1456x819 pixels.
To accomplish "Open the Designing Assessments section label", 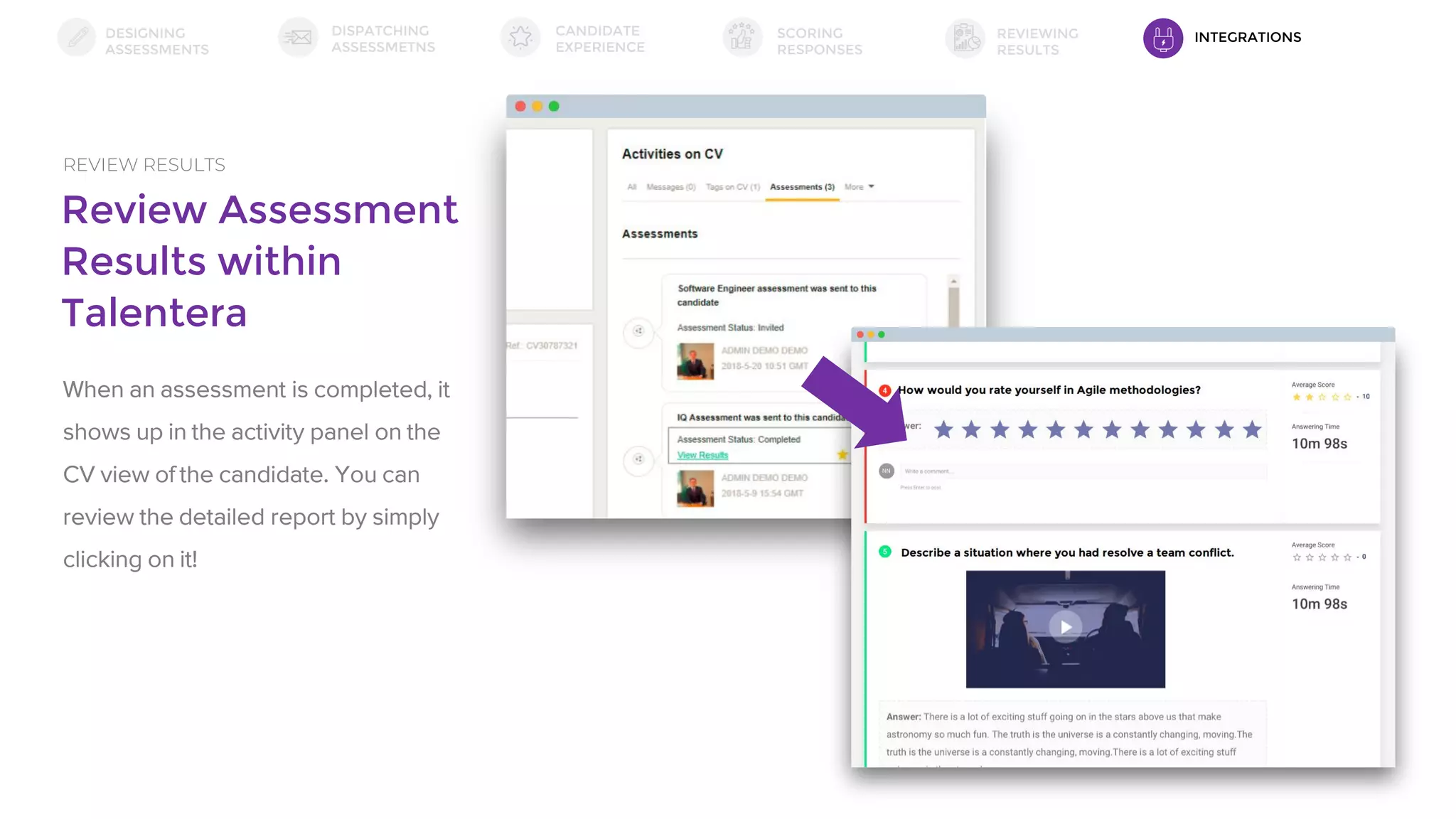I will (157, 41).
